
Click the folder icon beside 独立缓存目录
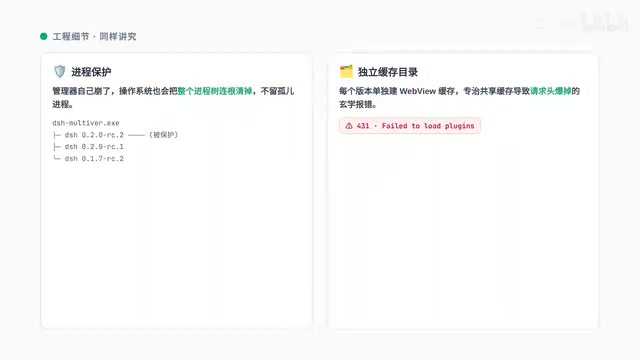tap(346, 71)
